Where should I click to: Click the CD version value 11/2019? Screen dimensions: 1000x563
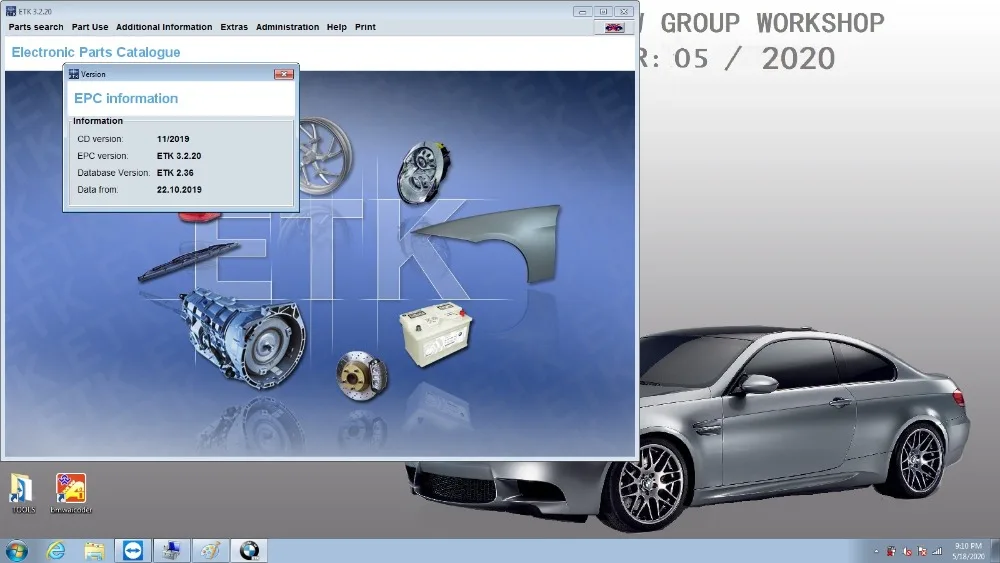pyautogui.click(x=173, y=139)
